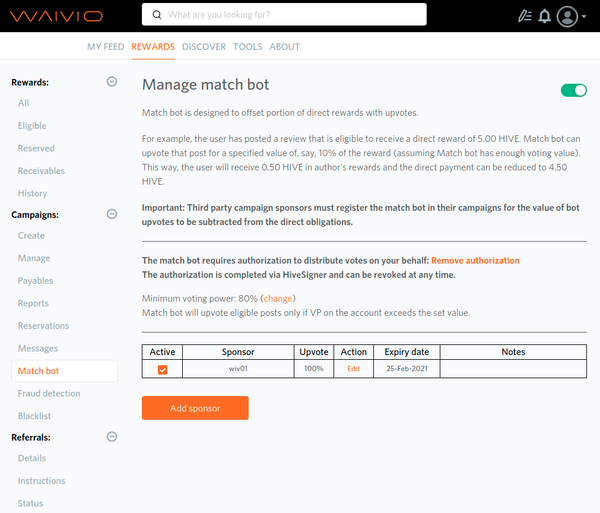Uncheck Active checkbox for sponsor wiv01
The height and width of the screenshot is (513, 600).
click(163, 370)
